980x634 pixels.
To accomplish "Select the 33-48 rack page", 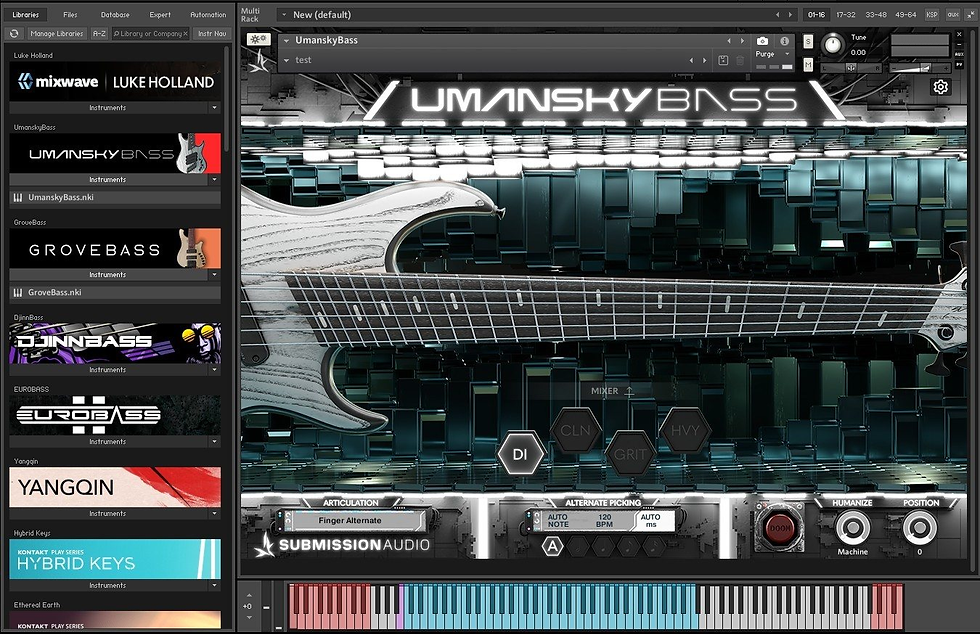I will pos(875,14).
